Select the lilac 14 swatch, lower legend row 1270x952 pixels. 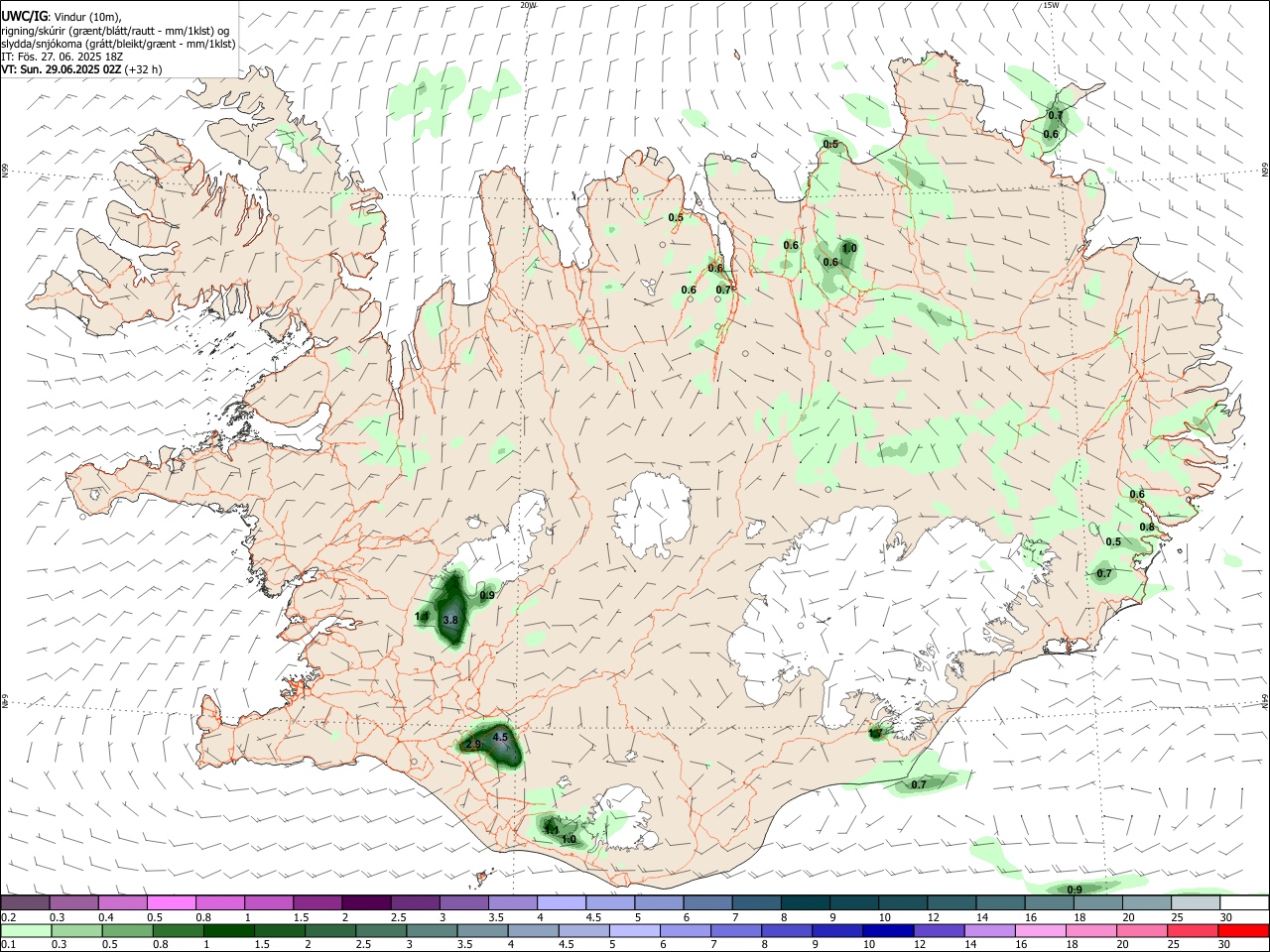pos(990,931)
